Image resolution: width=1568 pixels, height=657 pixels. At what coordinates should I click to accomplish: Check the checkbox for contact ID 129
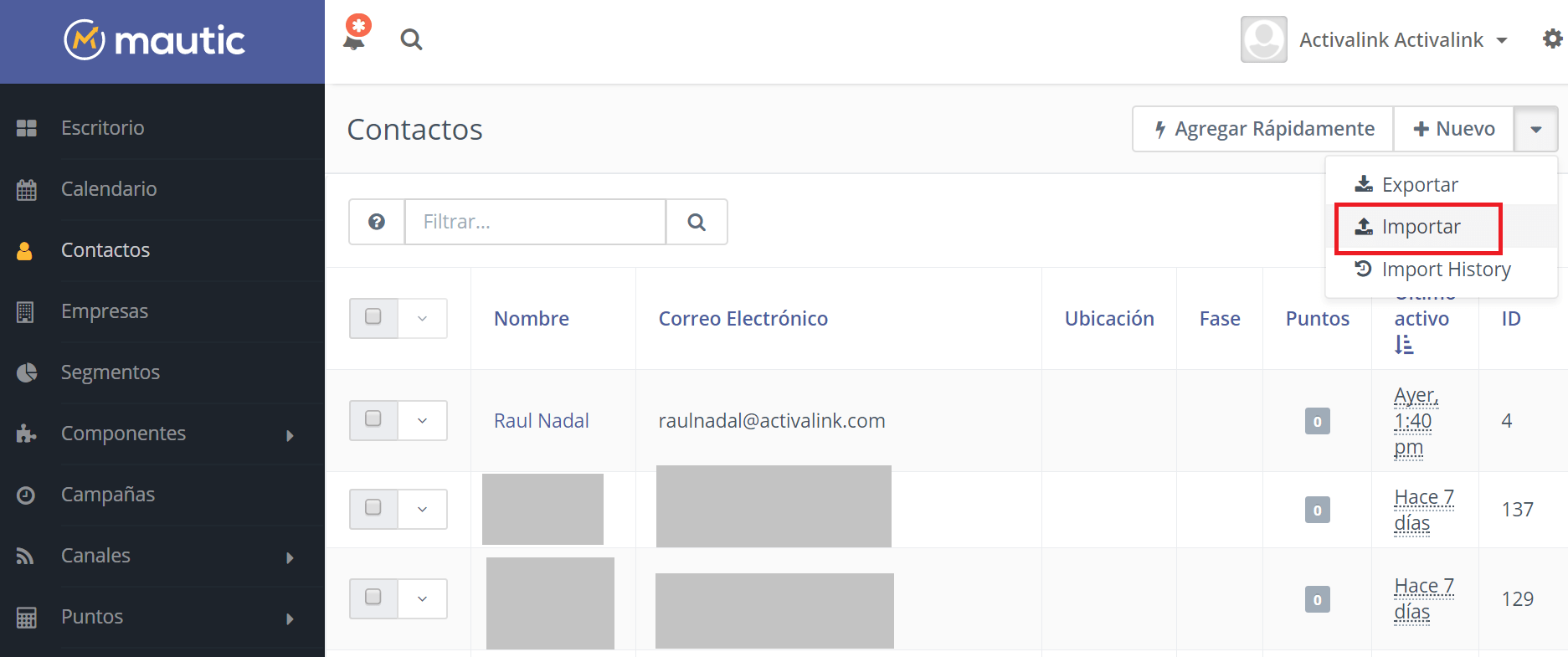pyautogui.click(x=373, y=597)
